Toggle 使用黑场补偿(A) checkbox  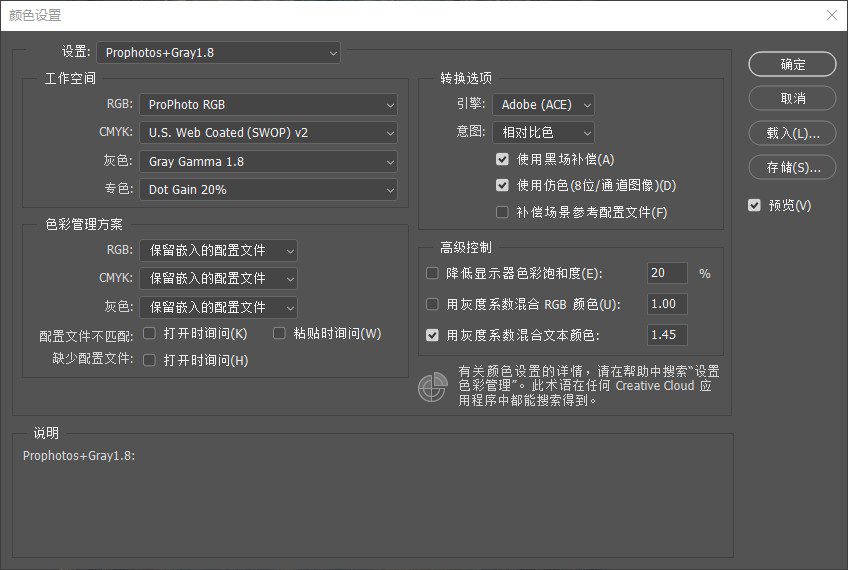click(x=502, y=159)
